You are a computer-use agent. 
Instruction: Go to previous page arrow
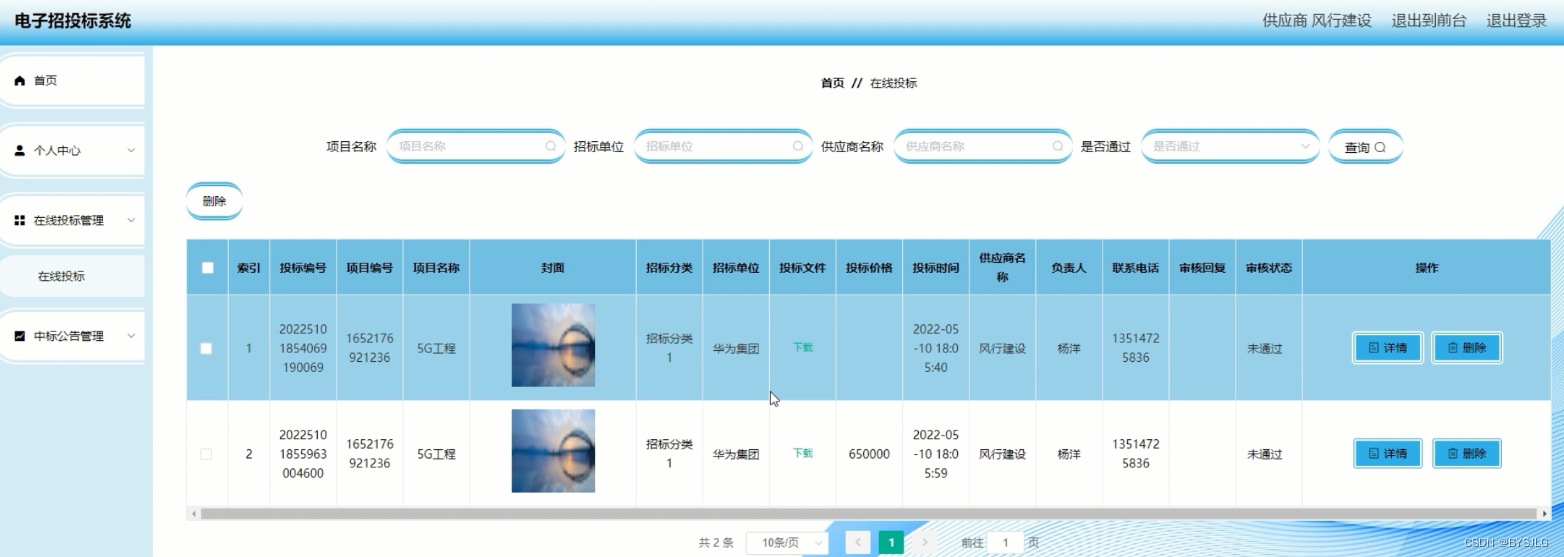(x=858, y=543)
